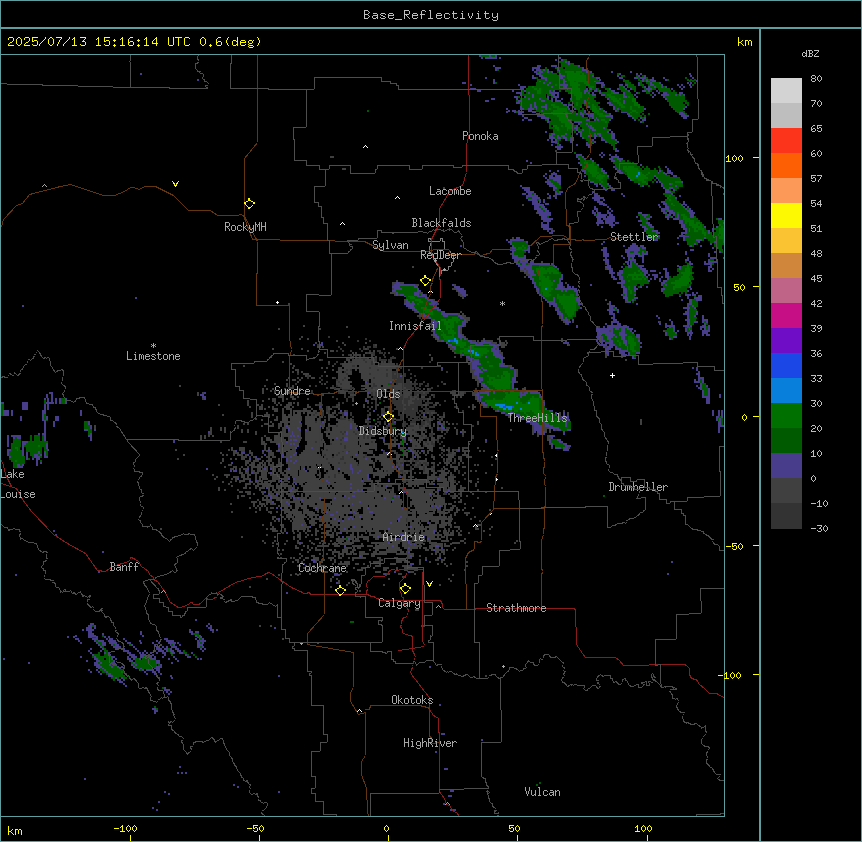
Task: Select the Vulcan label
Action: pyautogui.click(x=543, y=792)
